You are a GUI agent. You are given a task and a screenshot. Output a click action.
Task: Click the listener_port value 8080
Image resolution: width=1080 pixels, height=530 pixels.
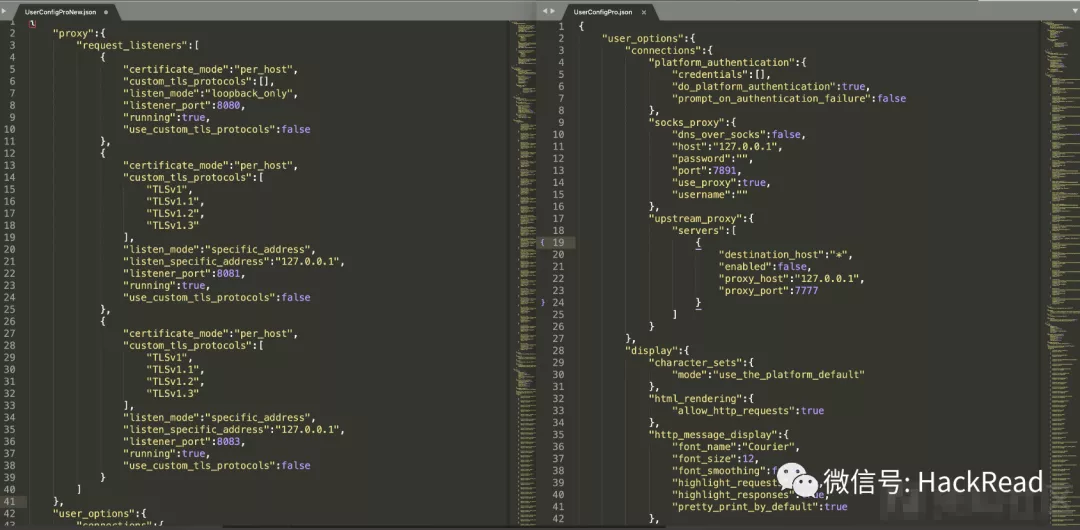[x=231, y=105]
